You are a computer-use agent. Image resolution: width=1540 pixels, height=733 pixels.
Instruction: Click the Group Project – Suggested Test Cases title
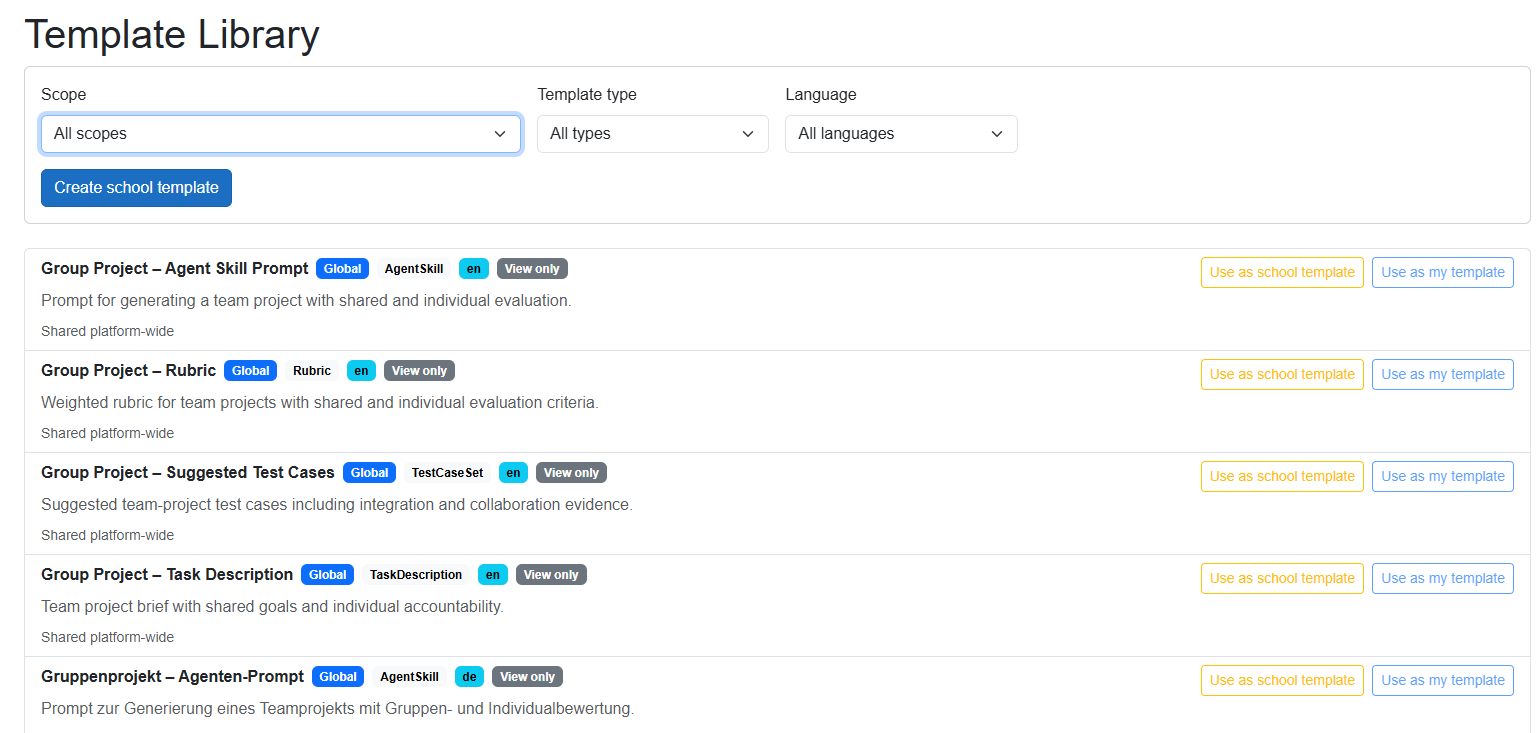click(188, 472)
